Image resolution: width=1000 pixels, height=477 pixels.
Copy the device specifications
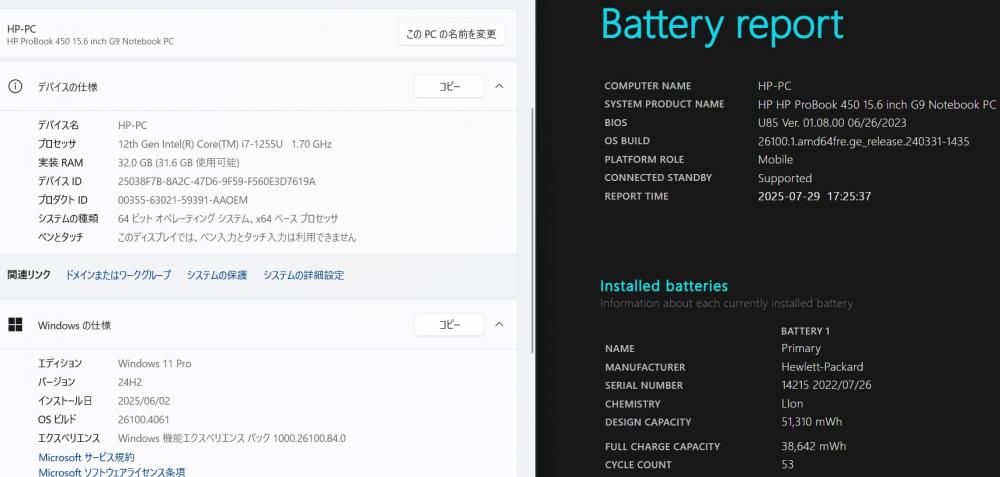pos(449,87)
